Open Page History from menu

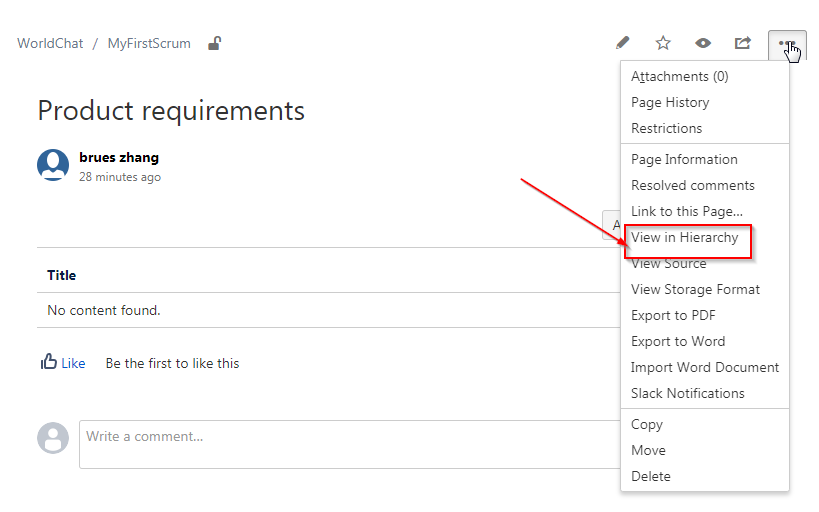[x=670, y=102]
